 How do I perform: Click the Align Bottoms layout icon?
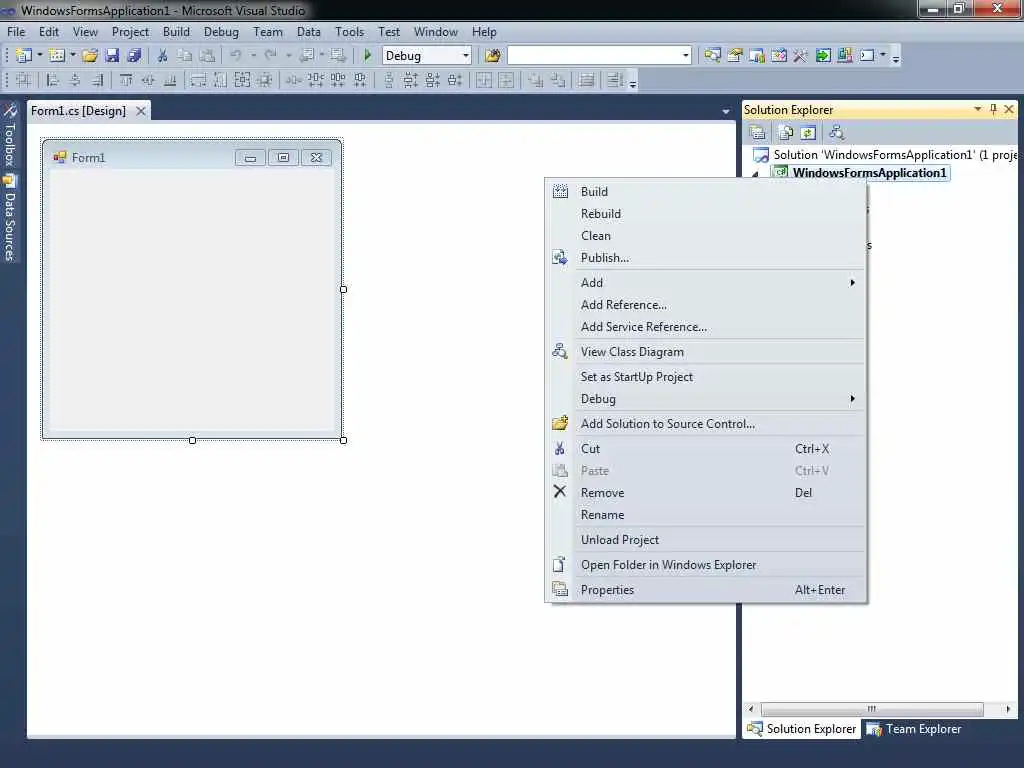pyautogui.click(x=170, y=80)
